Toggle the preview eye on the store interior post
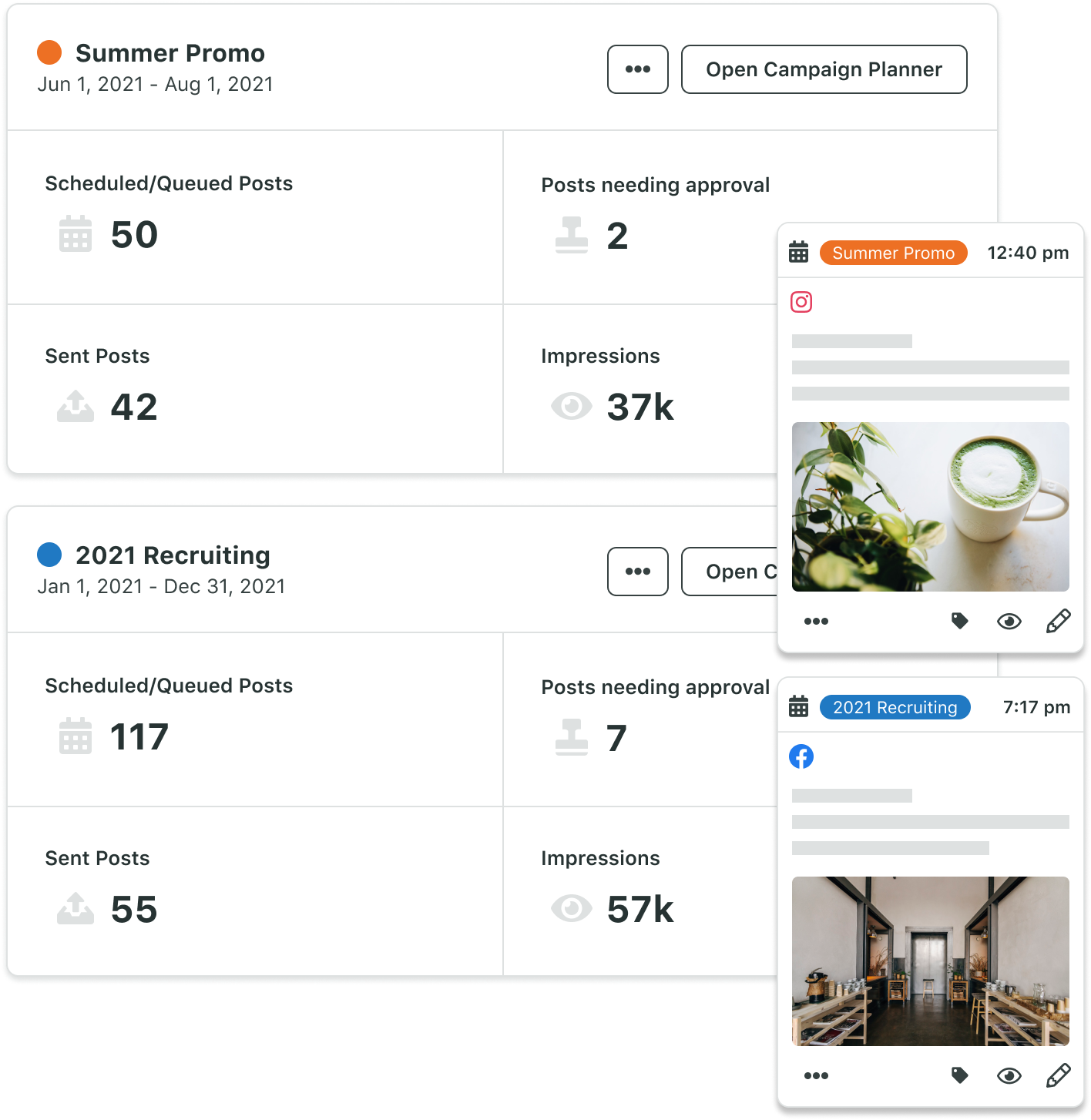The image size is (1091, 1120). (x=1009, y=1075)
